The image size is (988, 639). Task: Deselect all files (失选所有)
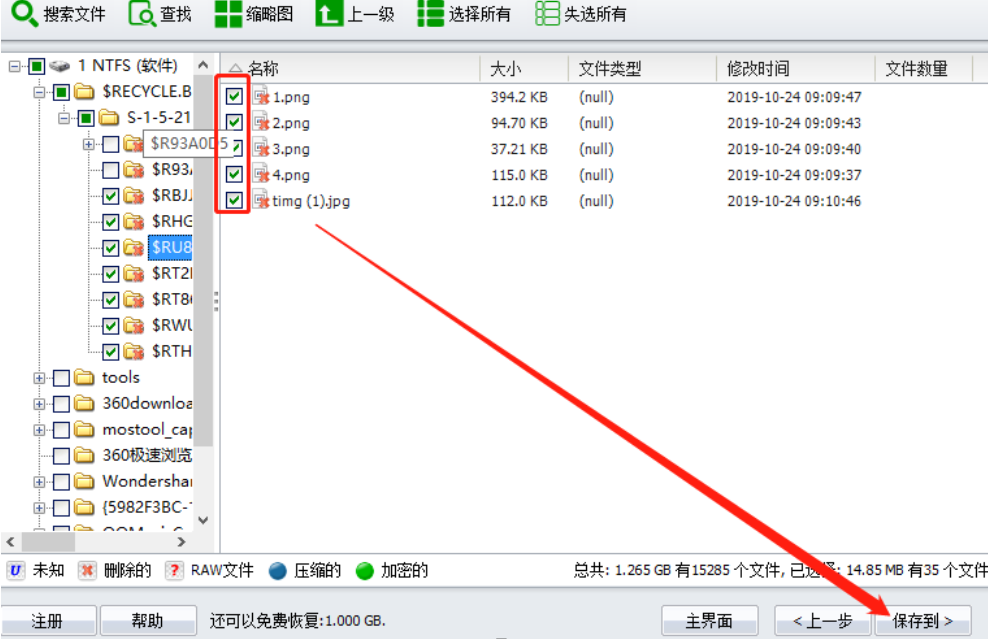point(580,13)
